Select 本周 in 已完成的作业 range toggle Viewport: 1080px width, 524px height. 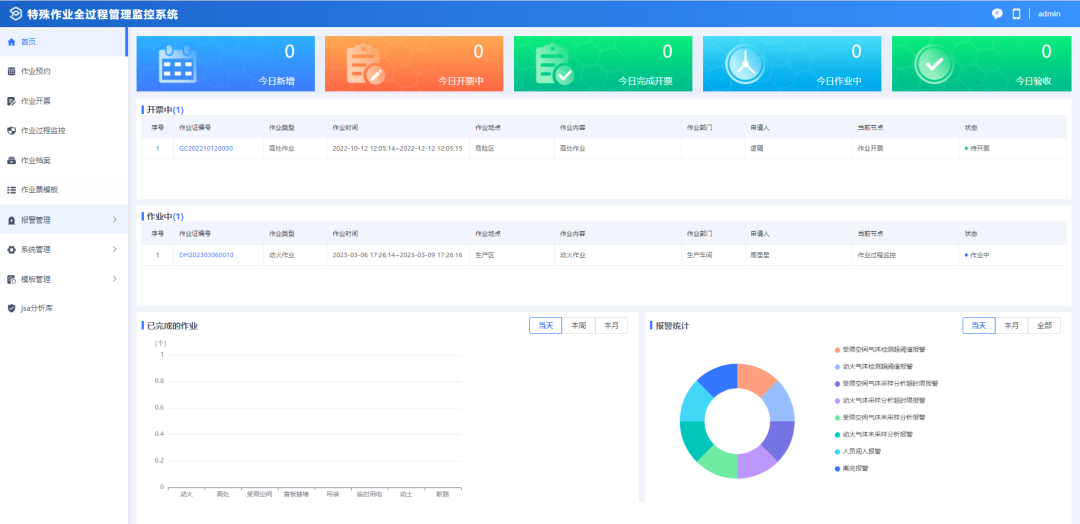(x=578, y=326)
